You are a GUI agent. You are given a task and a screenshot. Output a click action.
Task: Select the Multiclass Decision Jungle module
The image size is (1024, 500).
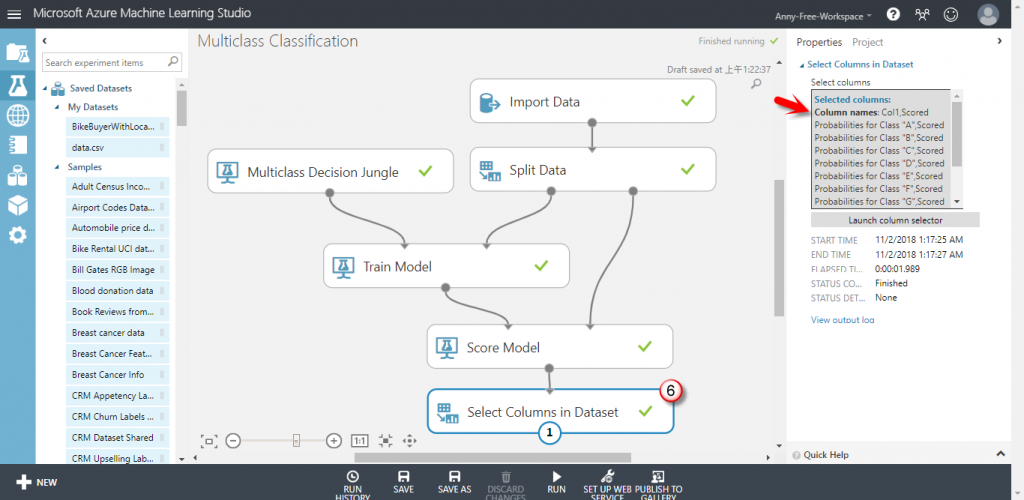pos(330,171)
